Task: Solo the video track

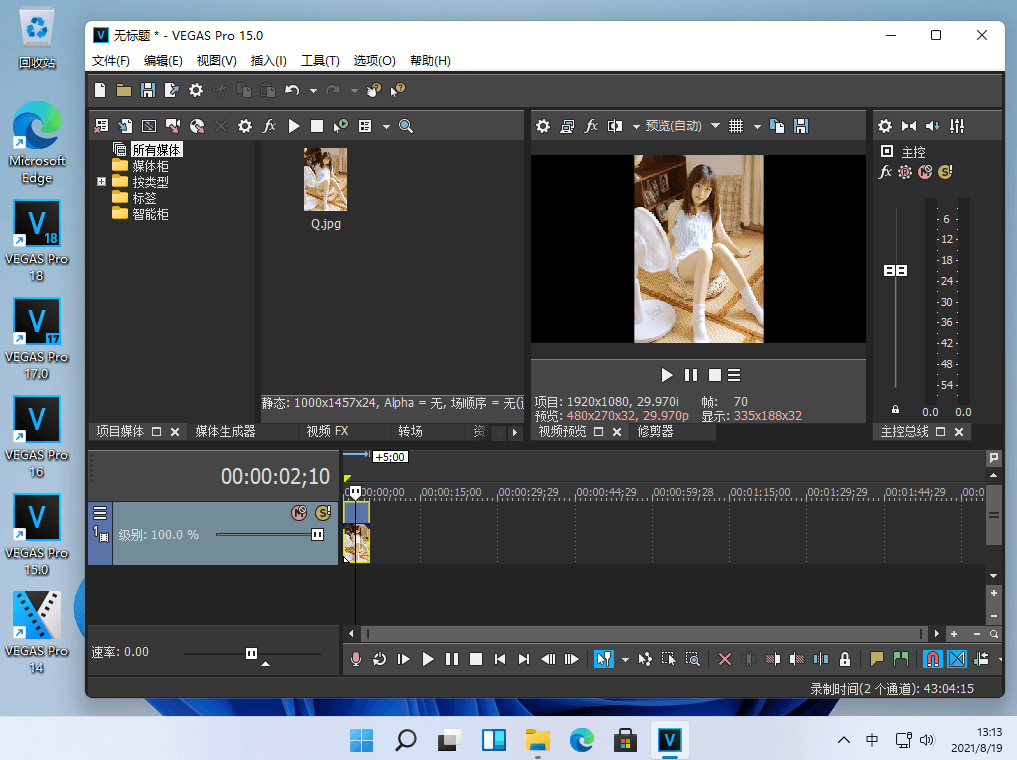Action: click(x=323, y=513)
